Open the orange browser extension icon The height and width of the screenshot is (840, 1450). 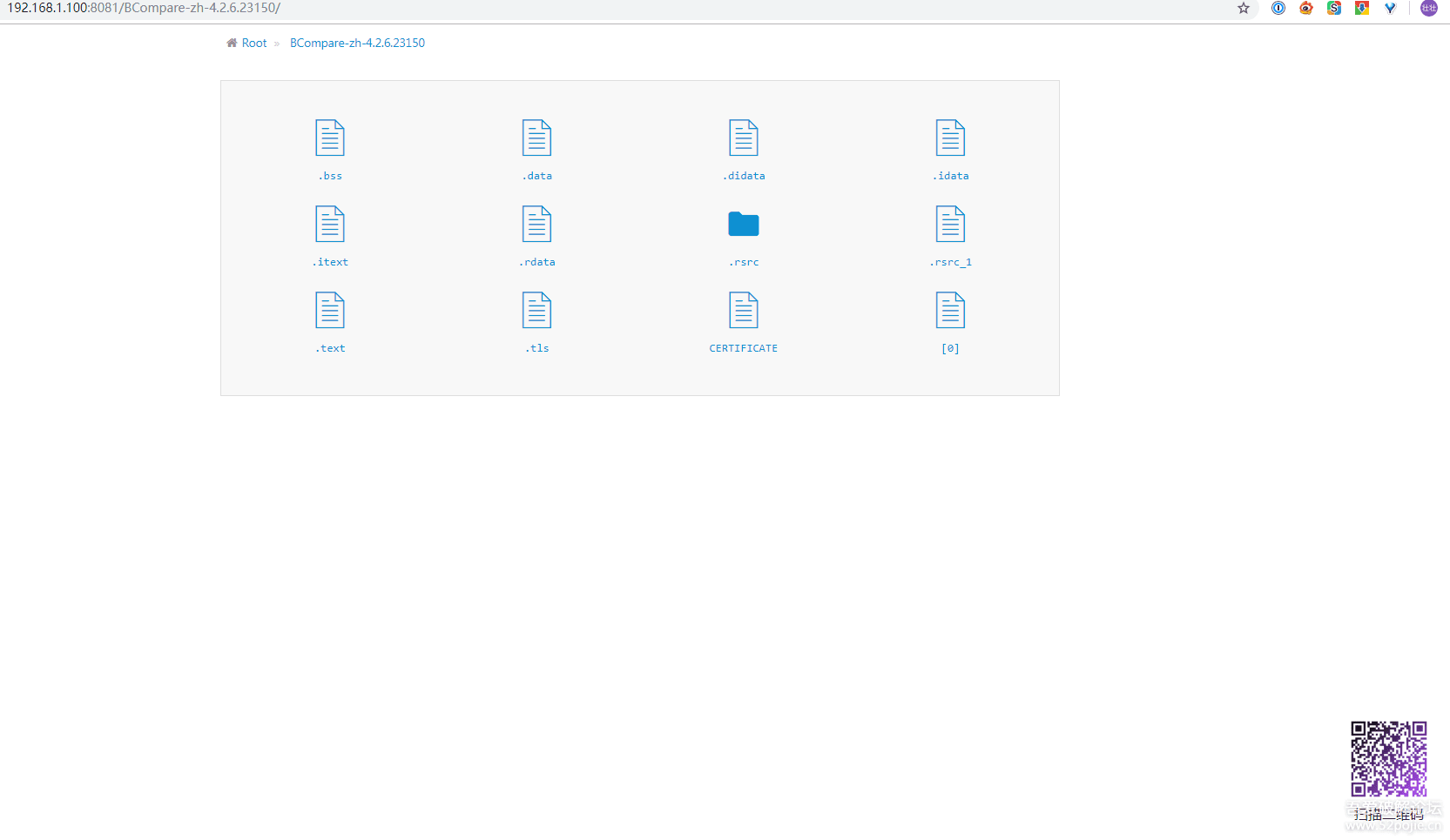click(x=1305, y=9)
